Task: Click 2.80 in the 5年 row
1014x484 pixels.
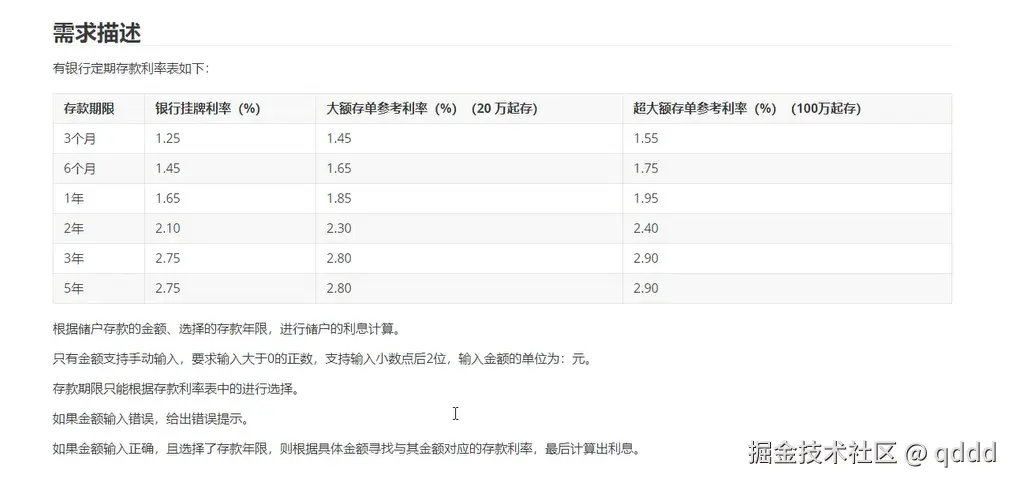Action: click(x=339, y=288)
